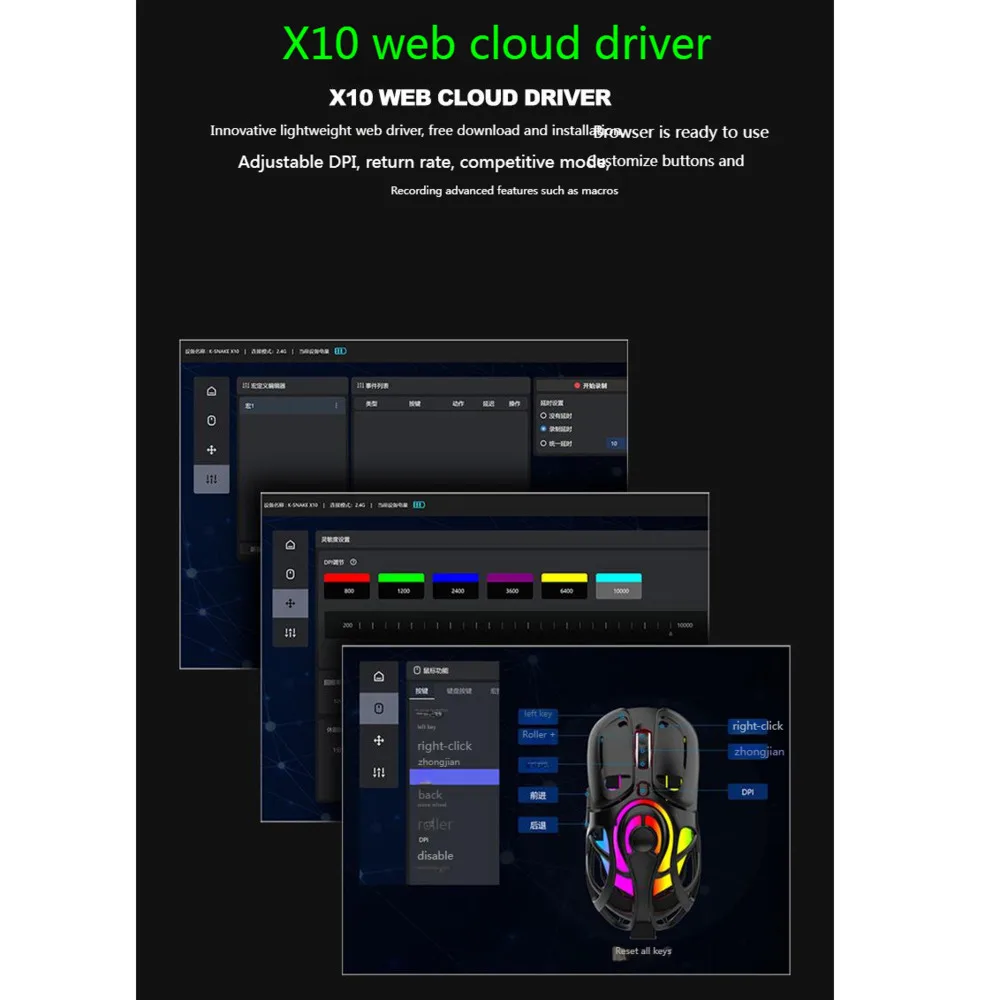
Task: Click Roller + mapping button
Action: [x=538, y=735]
